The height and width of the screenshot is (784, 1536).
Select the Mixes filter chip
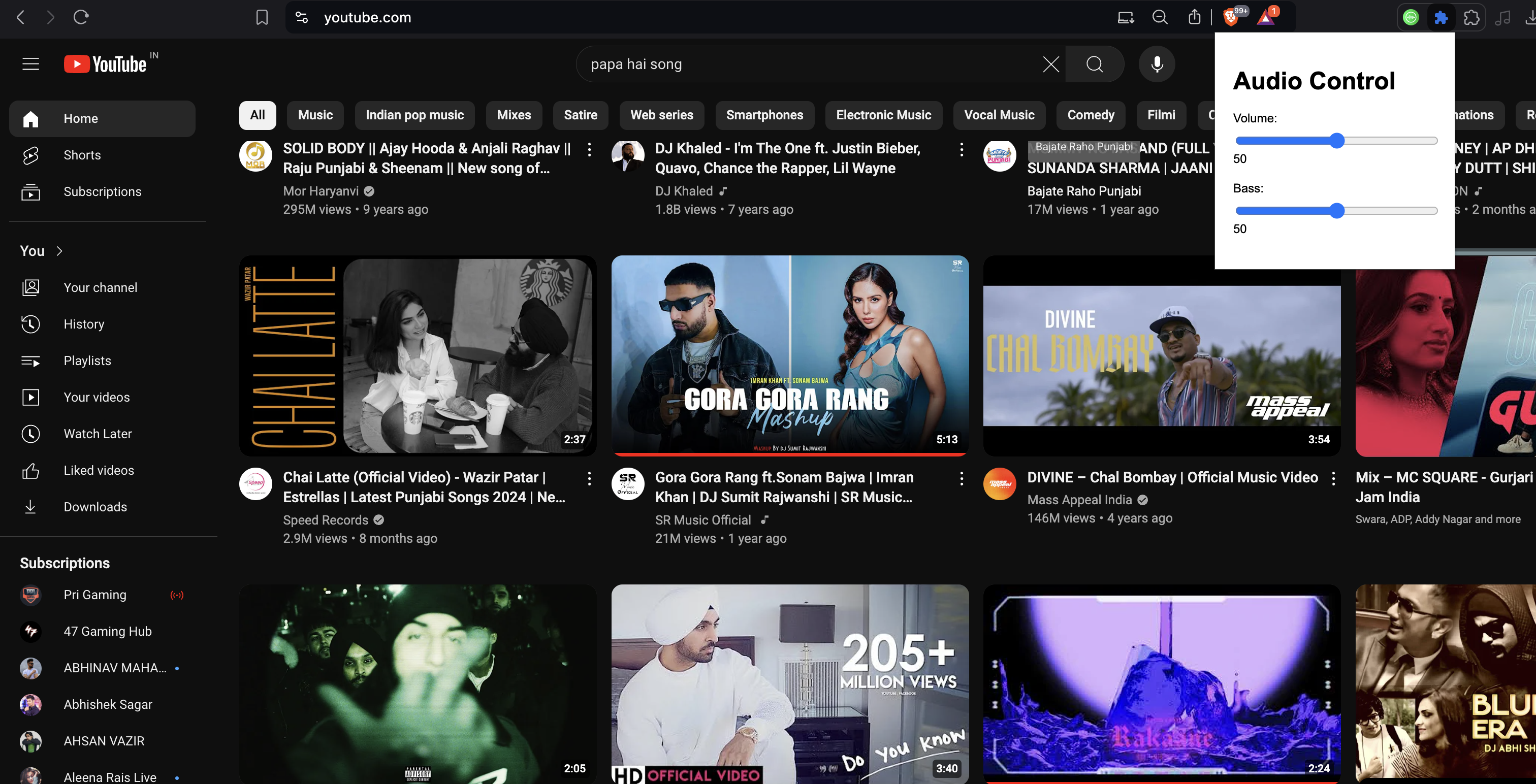[x=514, y=115]
